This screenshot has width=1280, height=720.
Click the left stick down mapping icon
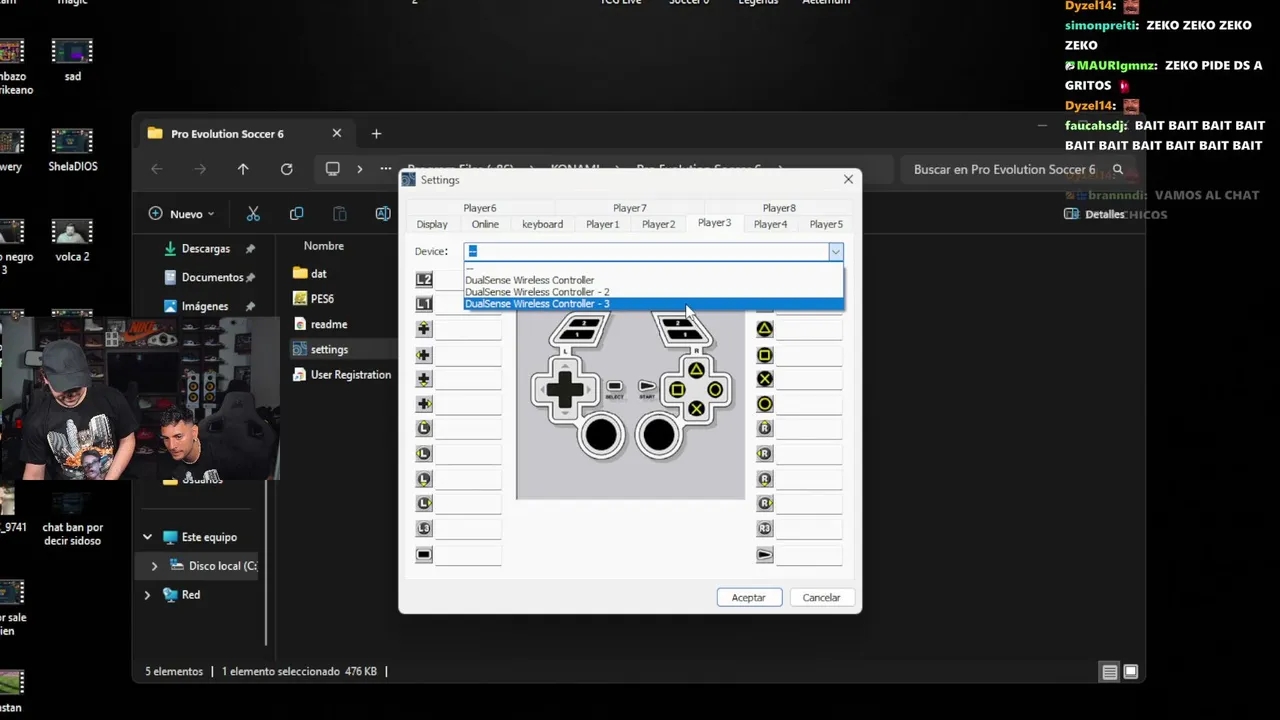424,479
